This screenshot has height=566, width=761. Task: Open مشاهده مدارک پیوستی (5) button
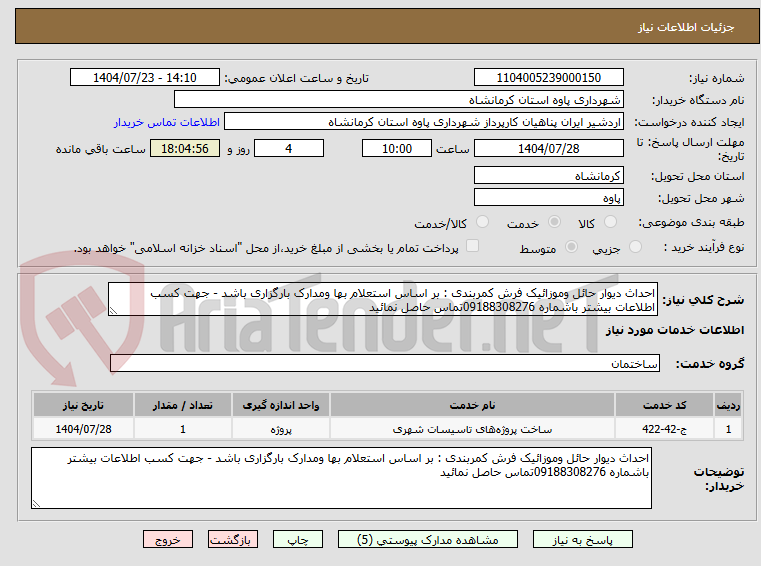[428, 539]
